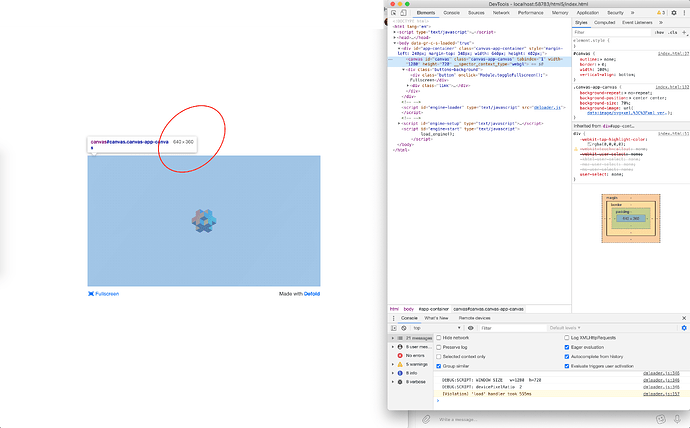This screenshot has height=428, width=690.
Task: Enable Log XMLHttpRequests checkbox
Action: [x=567, y=338]
